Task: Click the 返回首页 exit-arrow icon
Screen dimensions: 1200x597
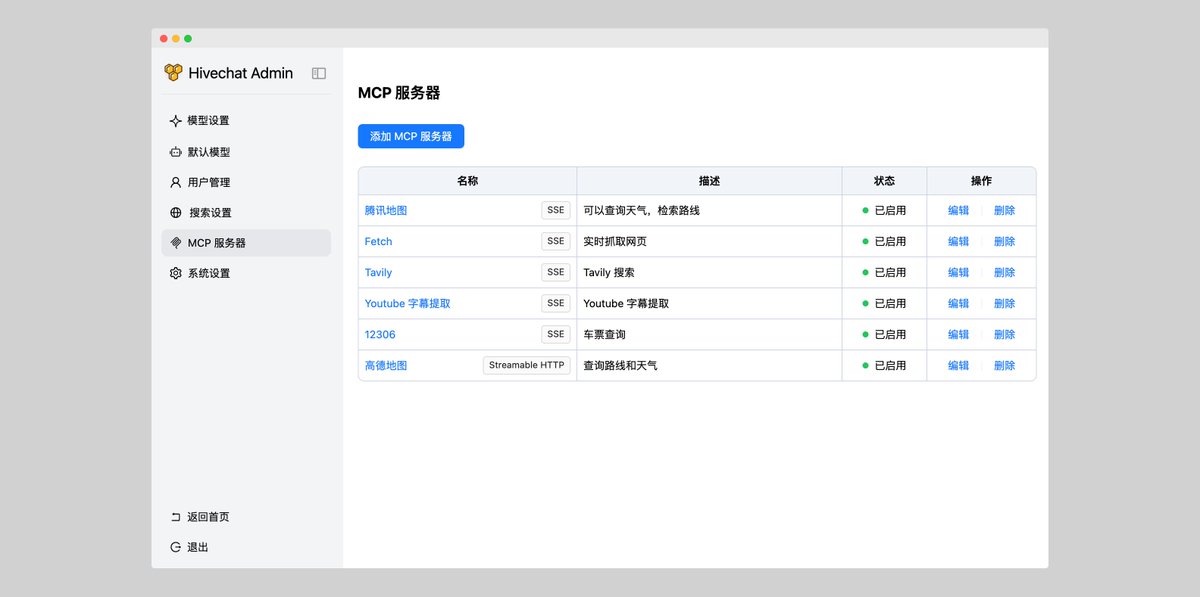Action: click(177, 517)
